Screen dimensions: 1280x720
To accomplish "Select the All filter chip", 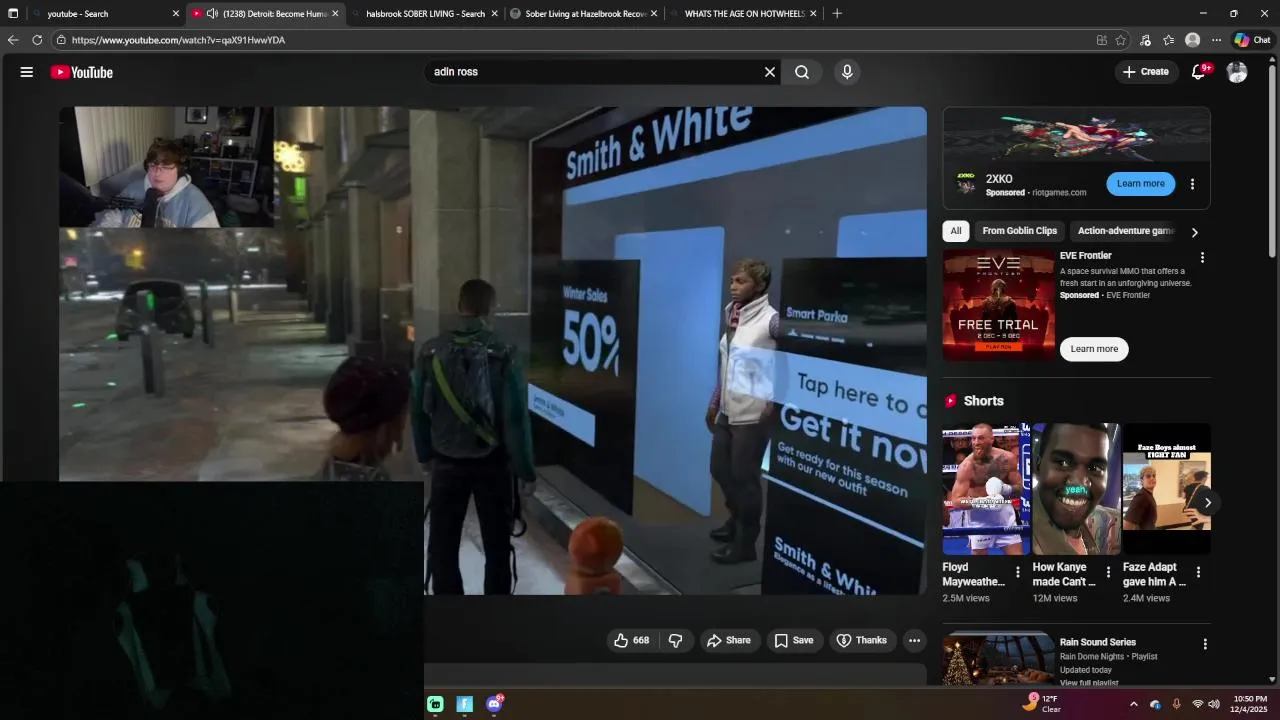I will click(x=956, y=231).
